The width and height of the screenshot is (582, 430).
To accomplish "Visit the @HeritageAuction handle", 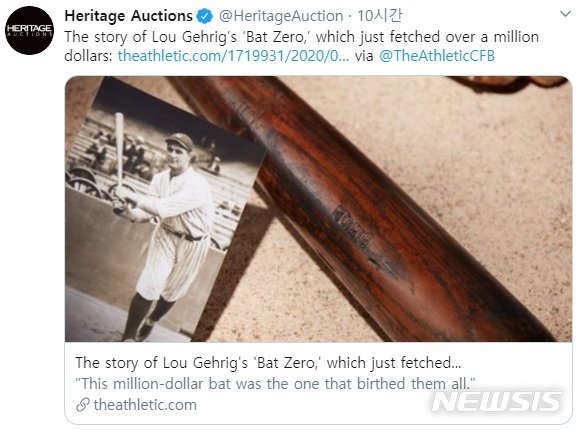I will click(281, 16).
